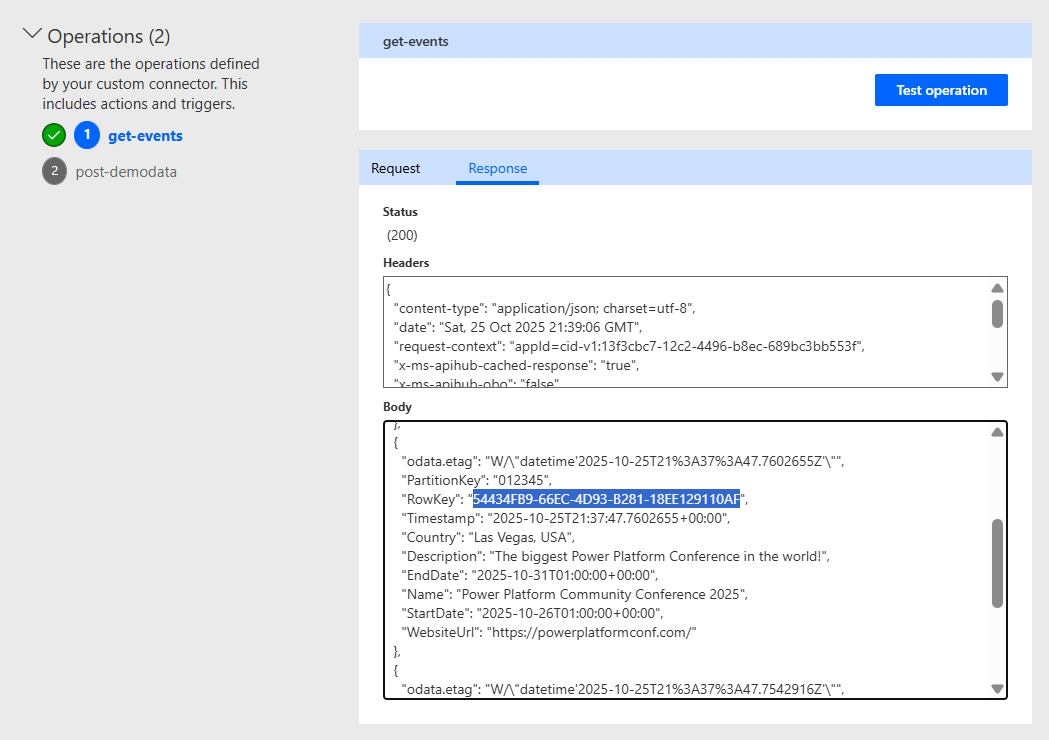Click Headers box scroll down arrow
The image size is (1049, 740).
point(997,376)
